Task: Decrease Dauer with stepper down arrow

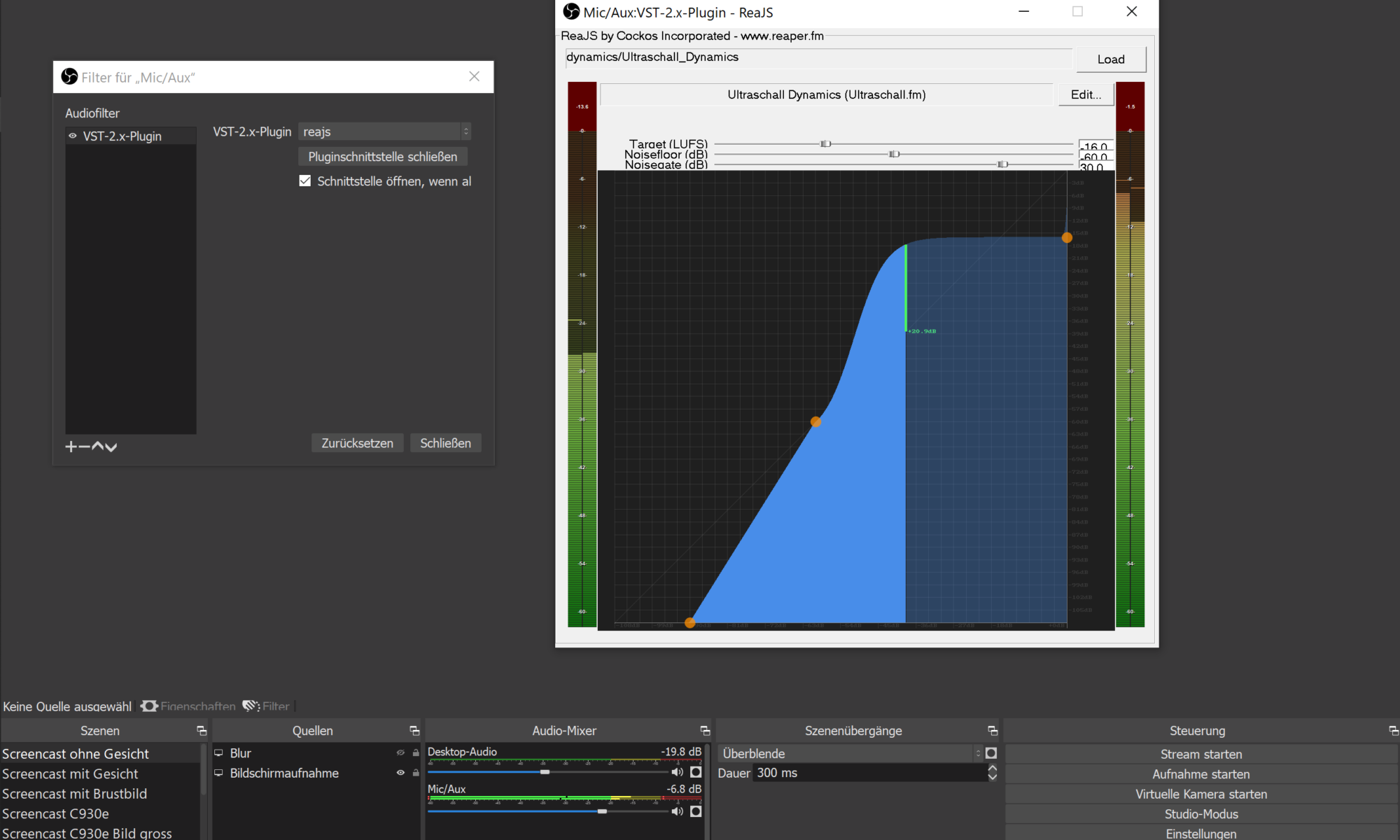Action: pyautogui.click(x=992, y=777)
